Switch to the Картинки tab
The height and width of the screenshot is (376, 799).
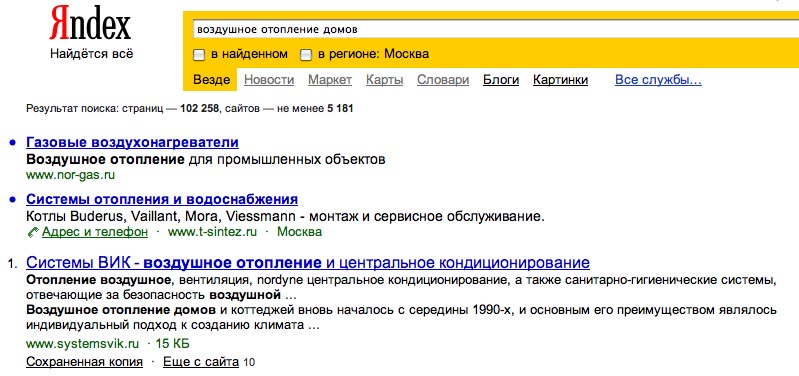(561, 80)
